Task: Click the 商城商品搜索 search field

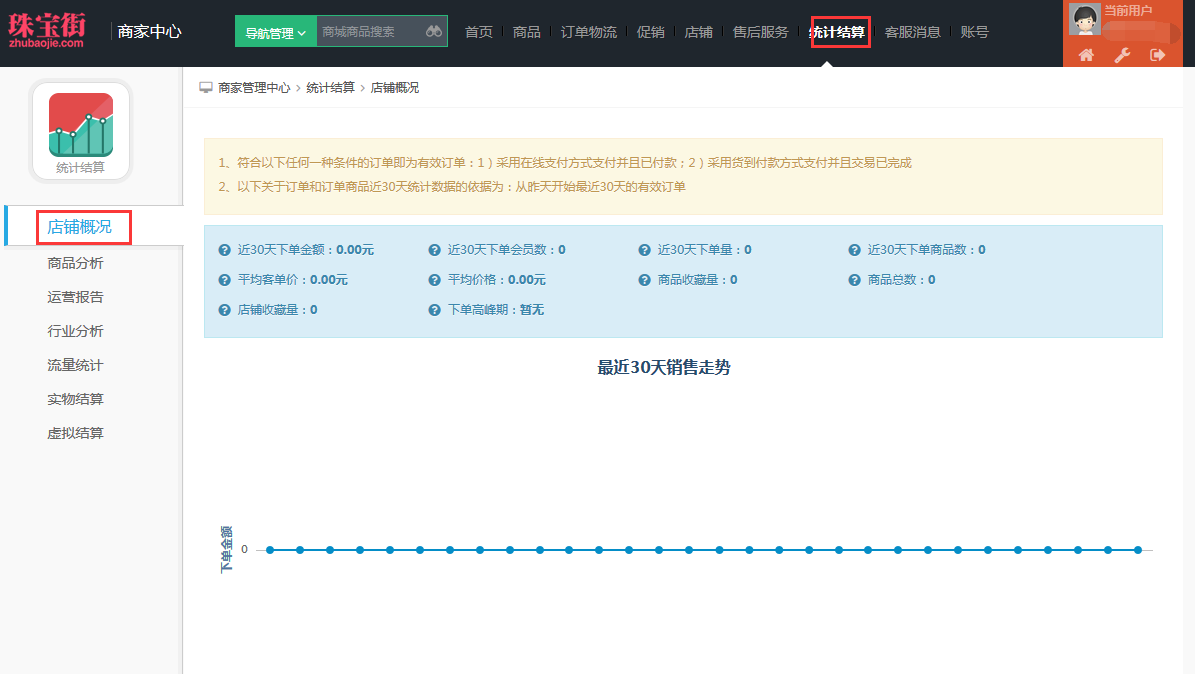Action: pos(370,31)
